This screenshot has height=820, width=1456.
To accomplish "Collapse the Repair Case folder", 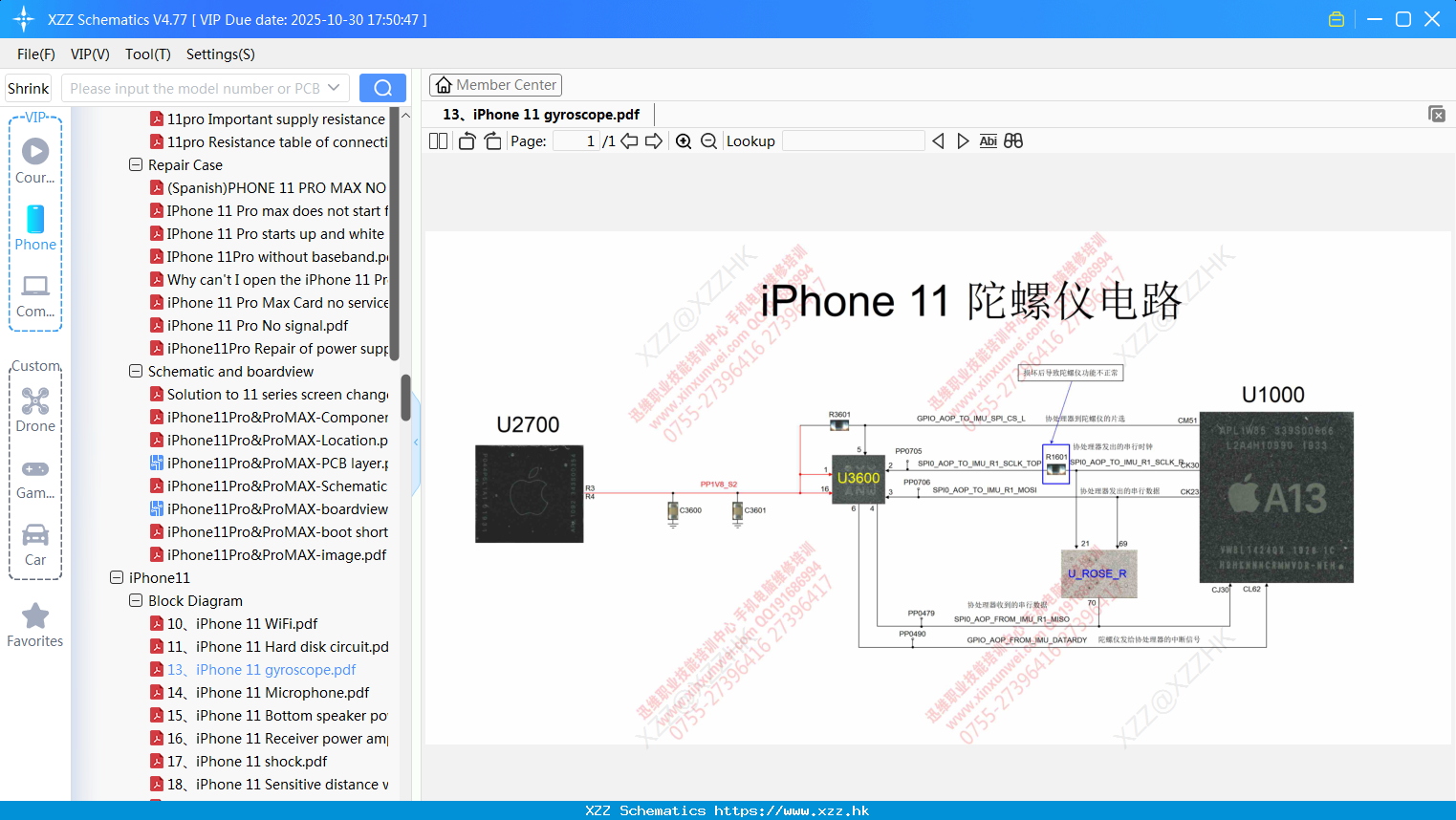I will click(136, 164).
